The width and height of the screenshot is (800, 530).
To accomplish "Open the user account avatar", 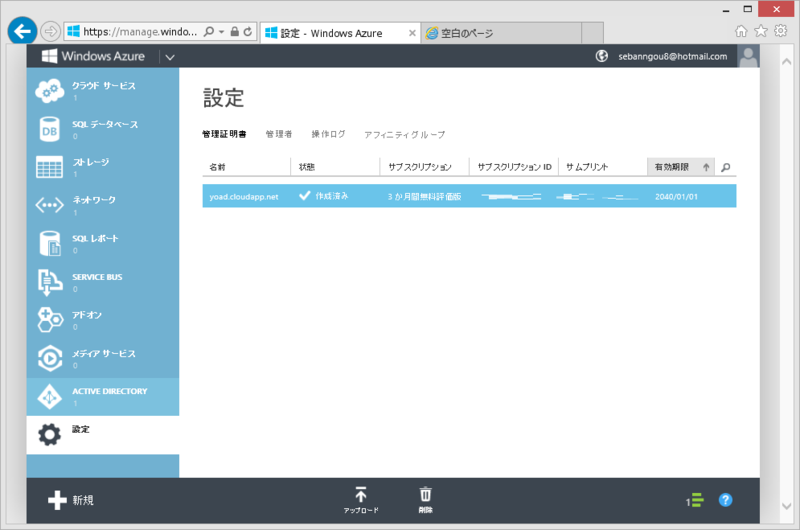I will [748, 56].
